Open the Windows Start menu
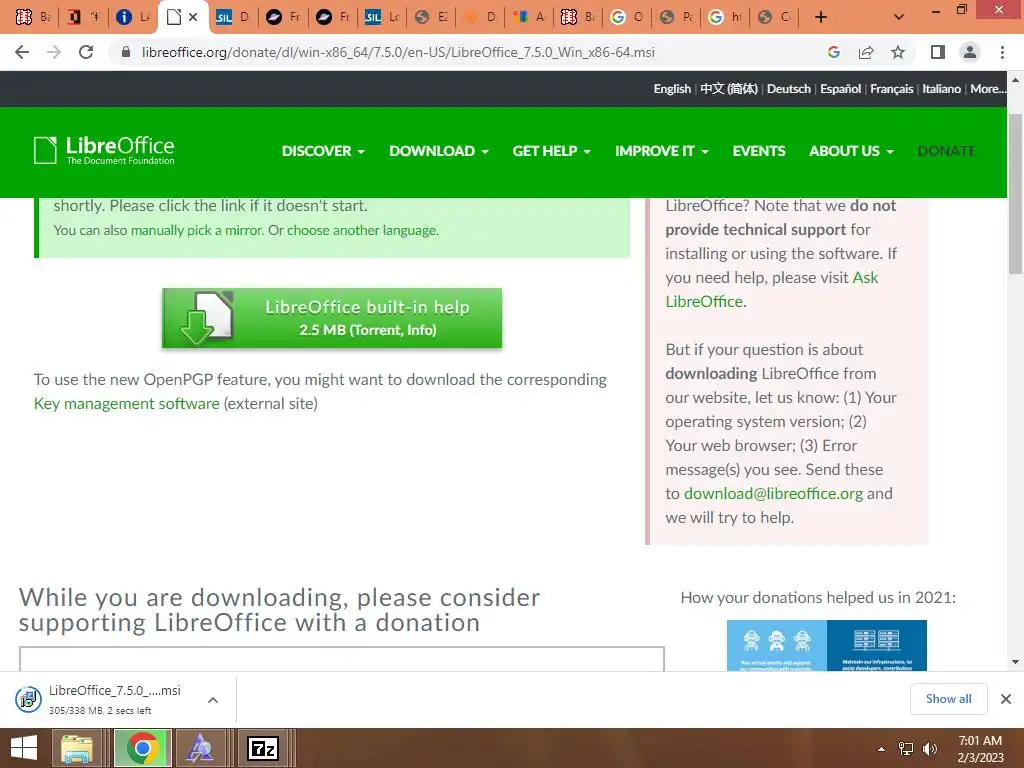 [24, 748]
